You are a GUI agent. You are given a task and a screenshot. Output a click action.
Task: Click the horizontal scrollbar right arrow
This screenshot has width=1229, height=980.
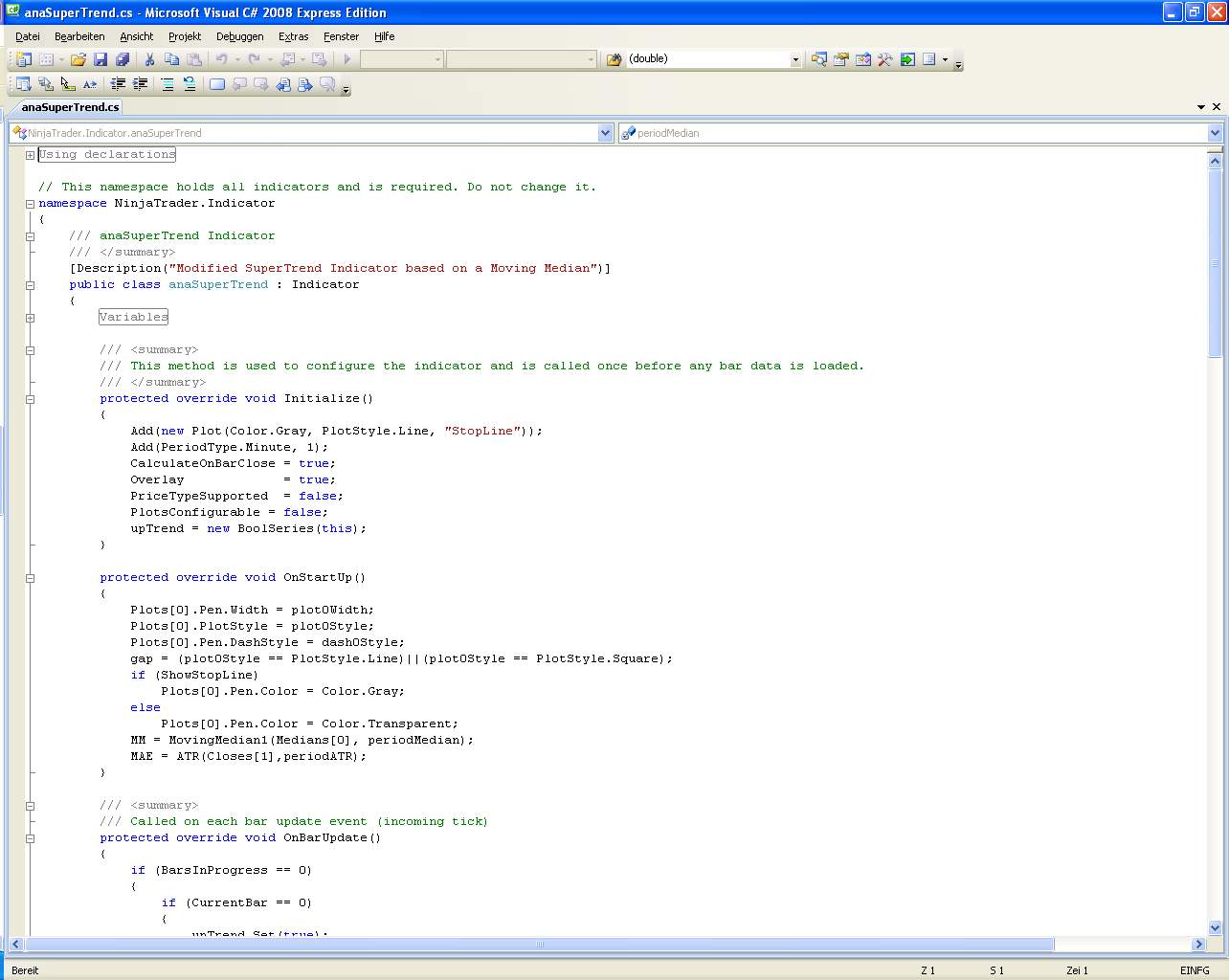[1198, 945]
